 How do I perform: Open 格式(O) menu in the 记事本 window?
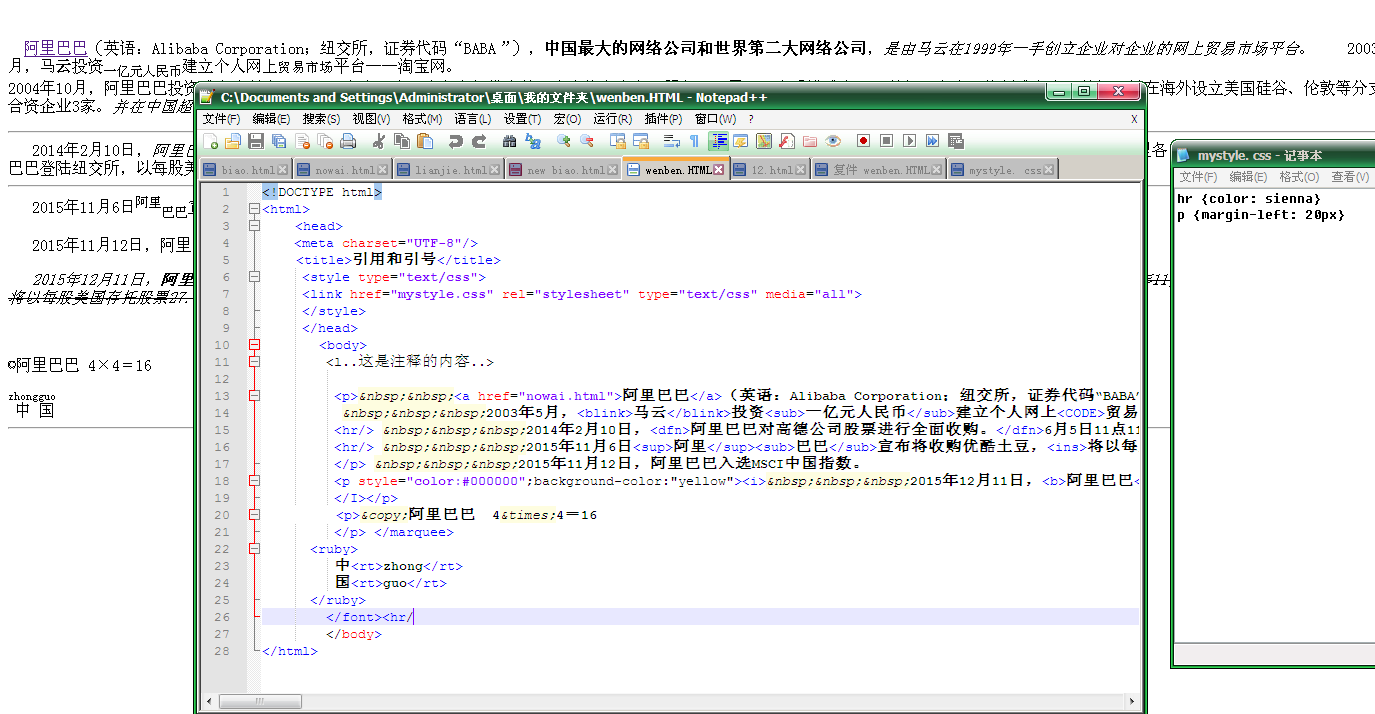tap(1298, 177)
